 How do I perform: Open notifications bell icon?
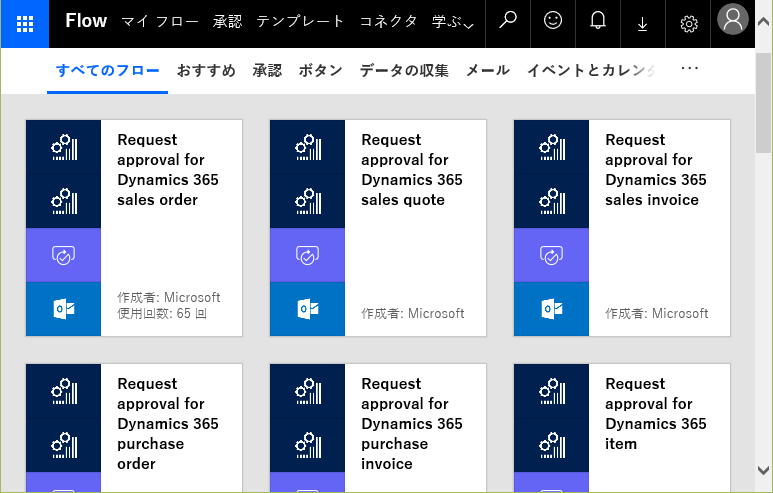[597, 21]
